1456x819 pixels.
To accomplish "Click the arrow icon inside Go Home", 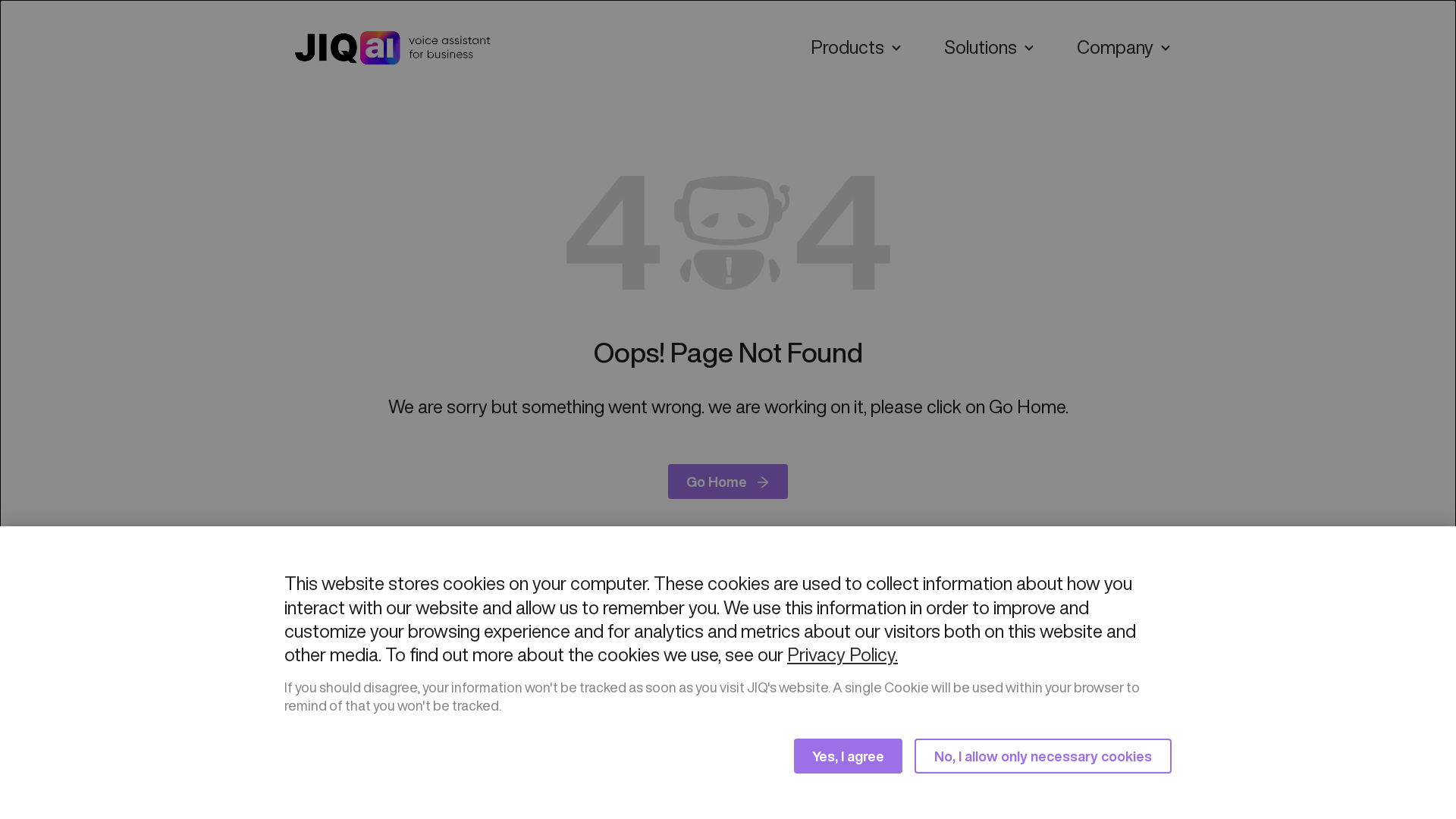I will 763,482.
